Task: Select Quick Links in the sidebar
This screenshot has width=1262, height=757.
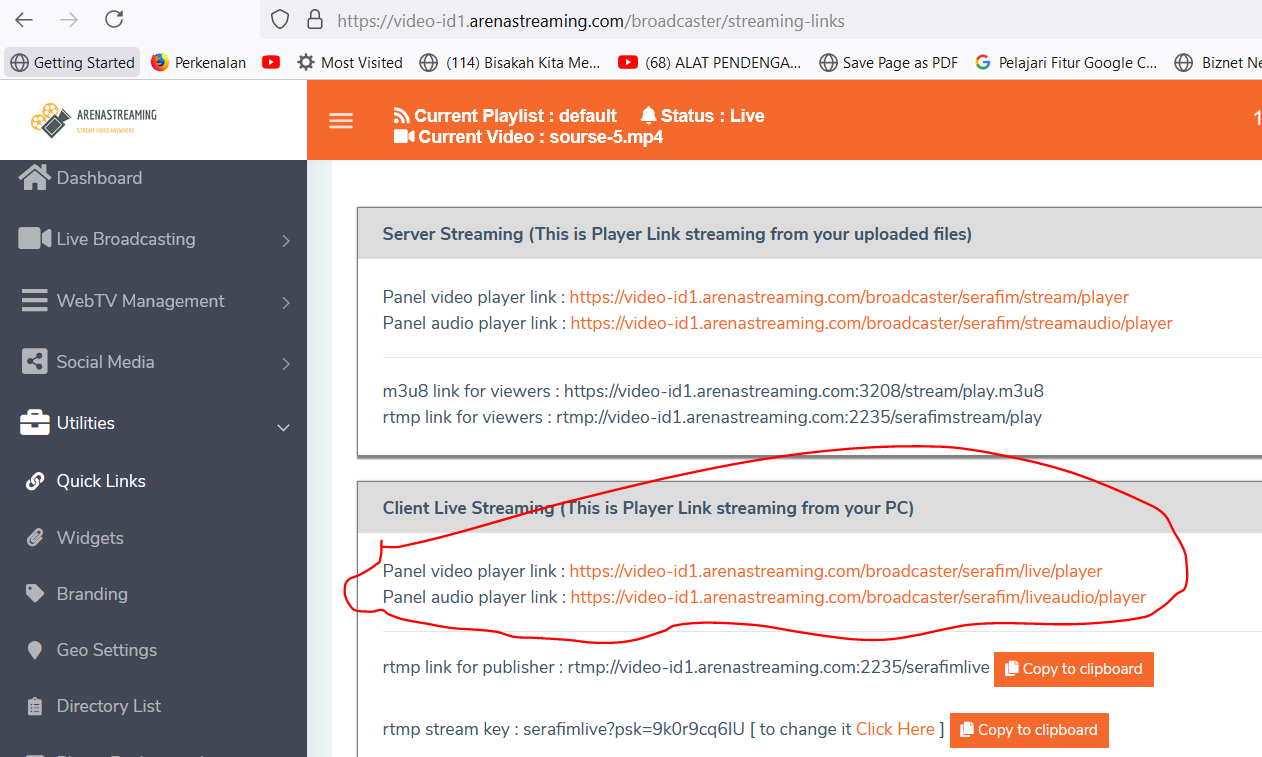Action: point(101,481)
